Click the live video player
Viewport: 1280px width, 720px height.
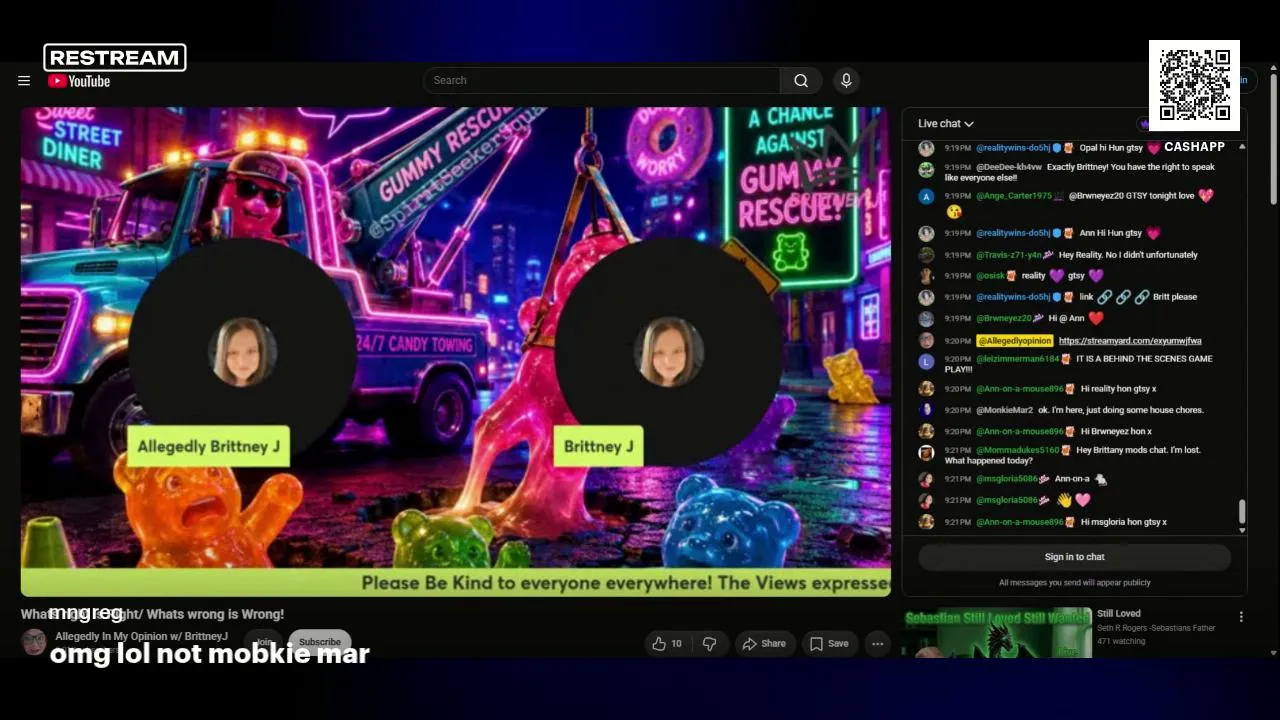click(x=456, y=352)
